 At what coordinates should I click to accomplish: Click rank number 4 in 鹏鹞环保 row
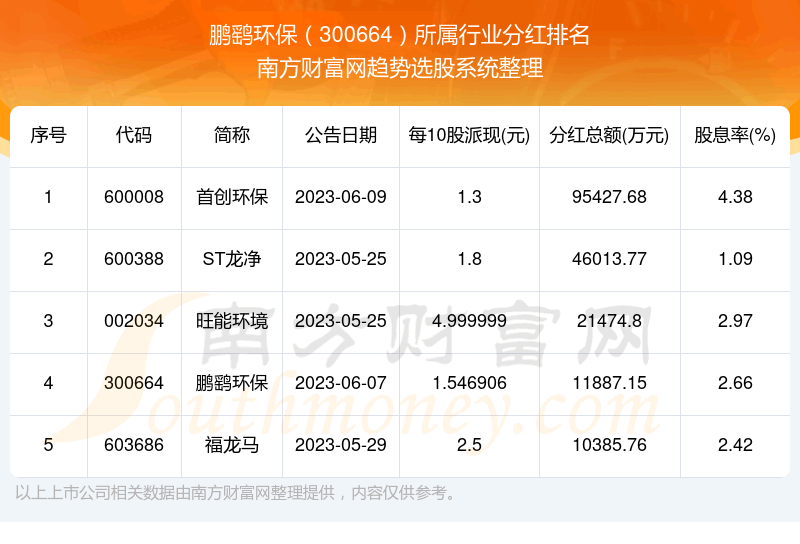tap(48, 383)
